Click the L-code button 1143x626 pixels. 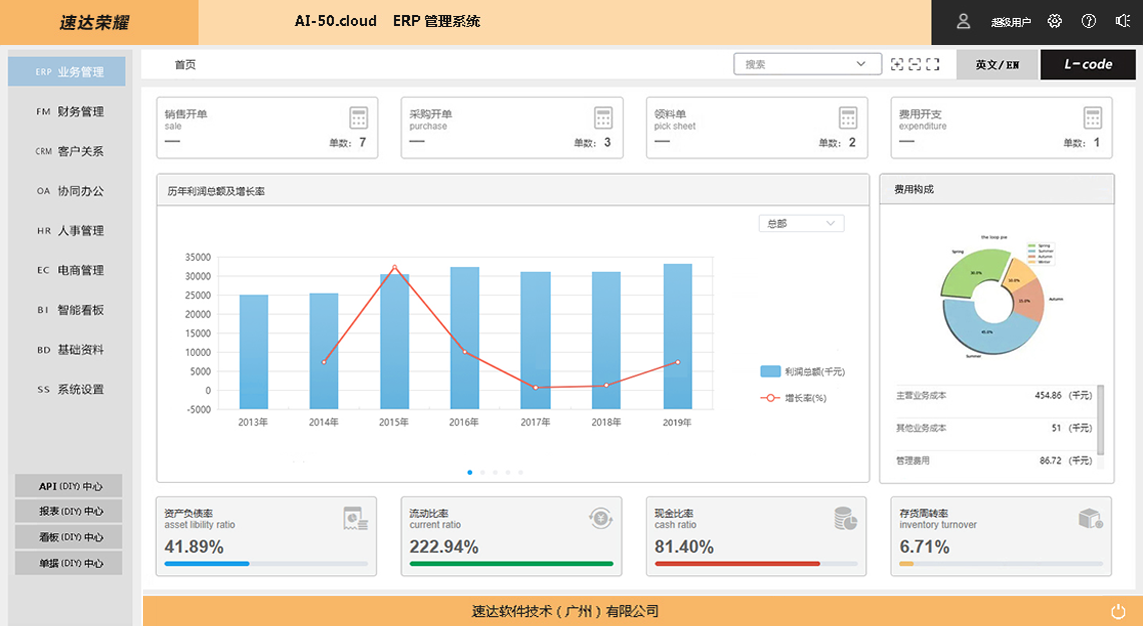click(x=1087, y=65)
